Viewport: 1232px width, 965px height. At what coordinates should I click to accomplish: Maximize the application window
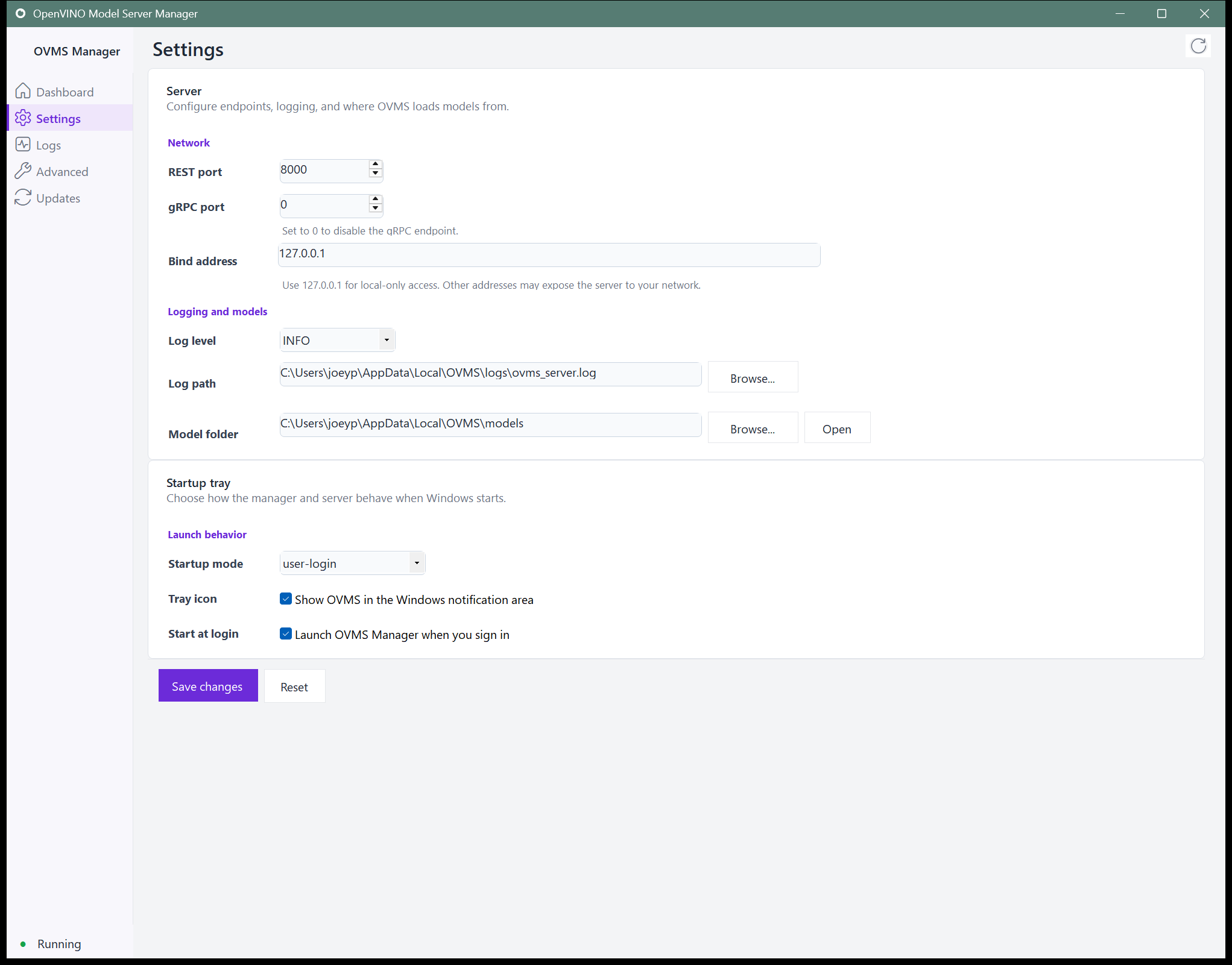click(1161, 13)
